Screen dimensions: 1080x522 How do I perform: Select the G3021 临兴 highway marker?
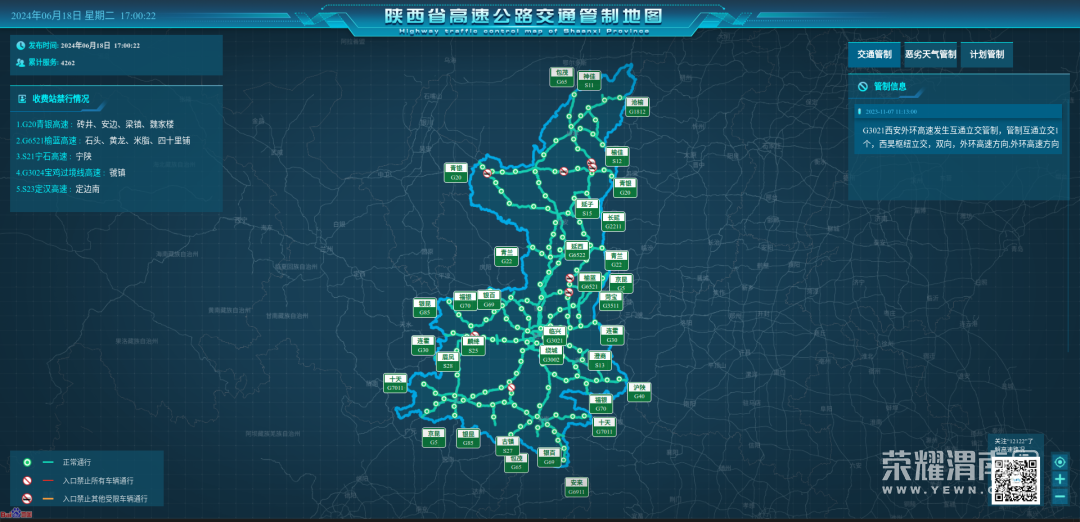[556, 335]
